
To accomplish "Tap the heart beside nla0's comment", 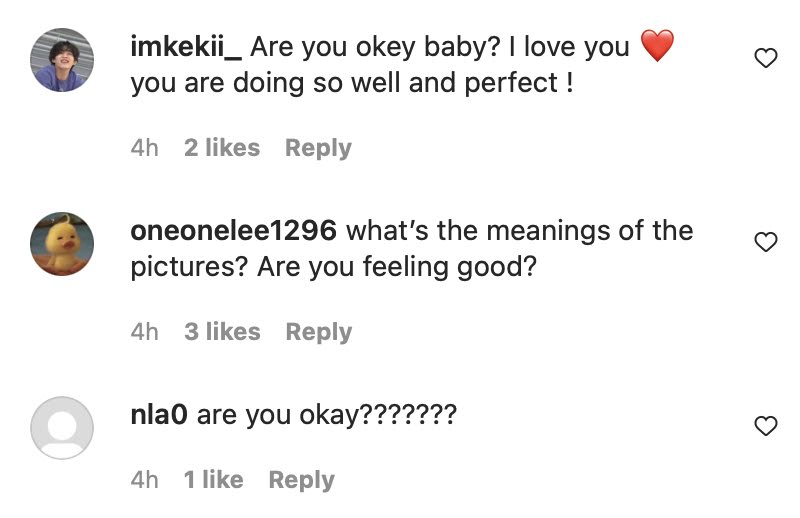I will pos(765,427).
